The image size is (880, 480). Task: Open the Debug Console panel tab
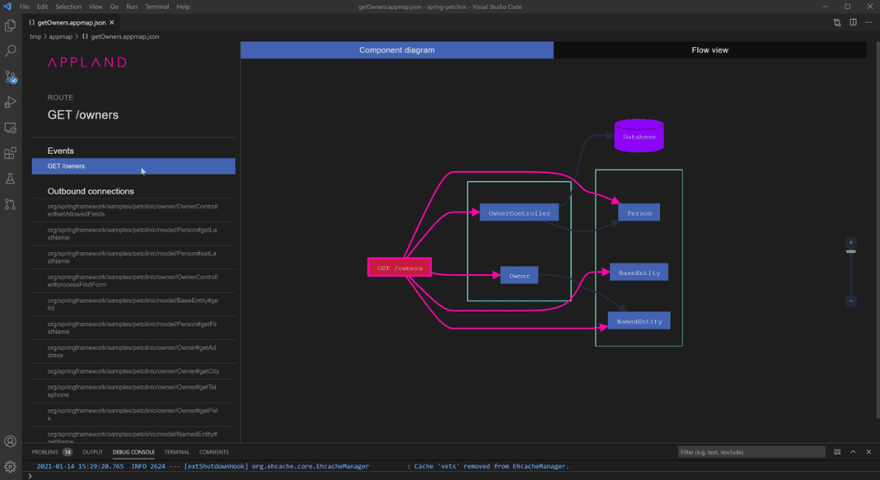point(134,452)
